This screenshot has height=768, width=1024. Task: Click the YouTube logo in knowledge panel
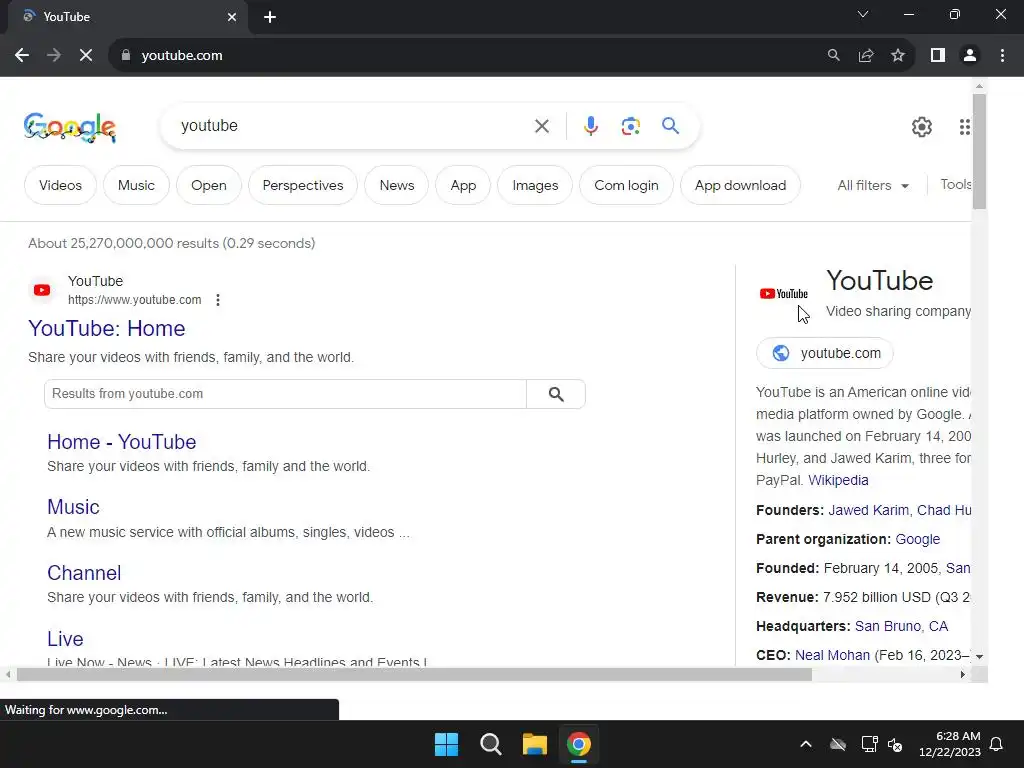pos(784,294)
